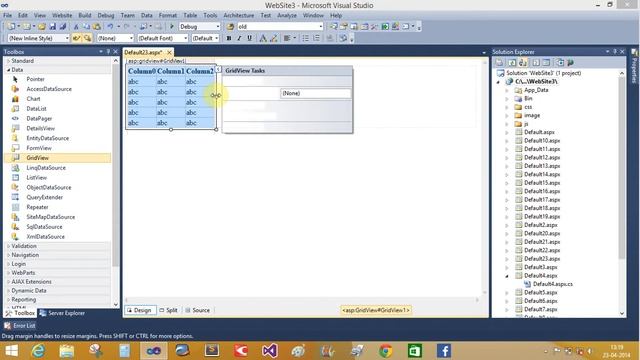640x360 pixels.
Task: Start debugging with the green play icon
Action: tap(172, 27)
